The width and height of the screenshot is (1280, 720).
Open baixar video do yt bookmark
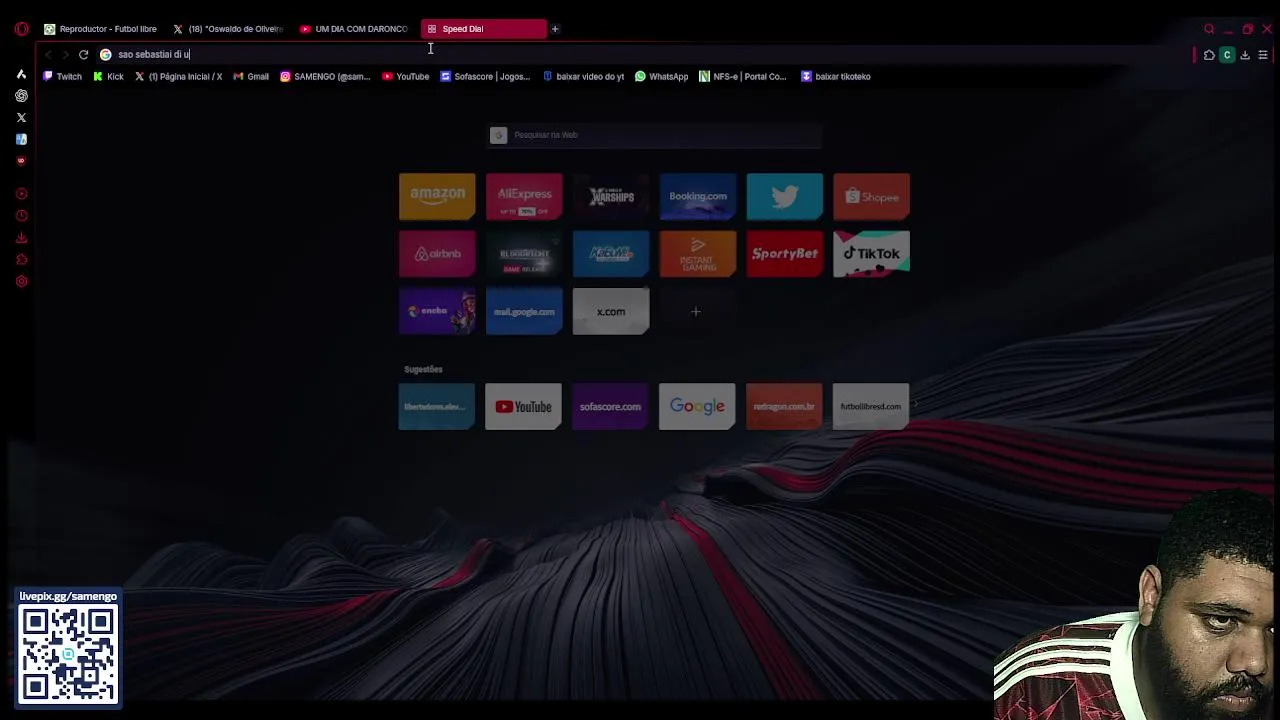(583, 76)
